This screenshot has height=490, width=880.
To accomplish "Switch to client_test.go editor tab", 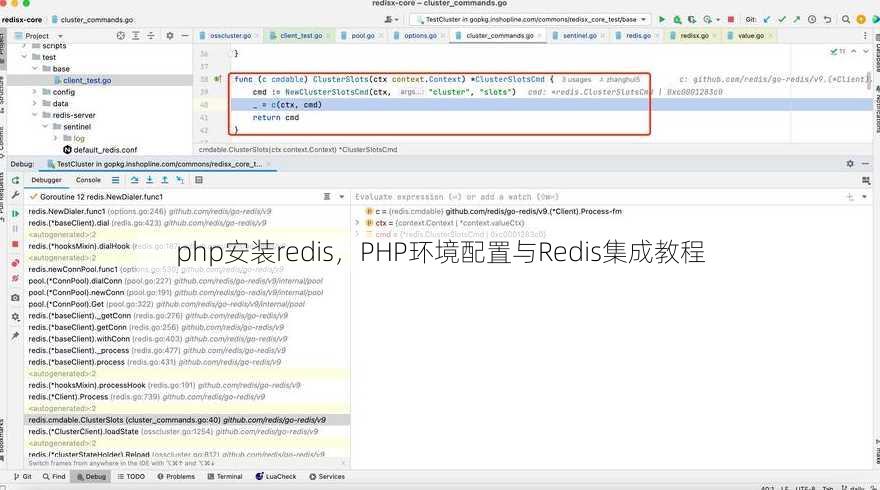I will [299, 35].
